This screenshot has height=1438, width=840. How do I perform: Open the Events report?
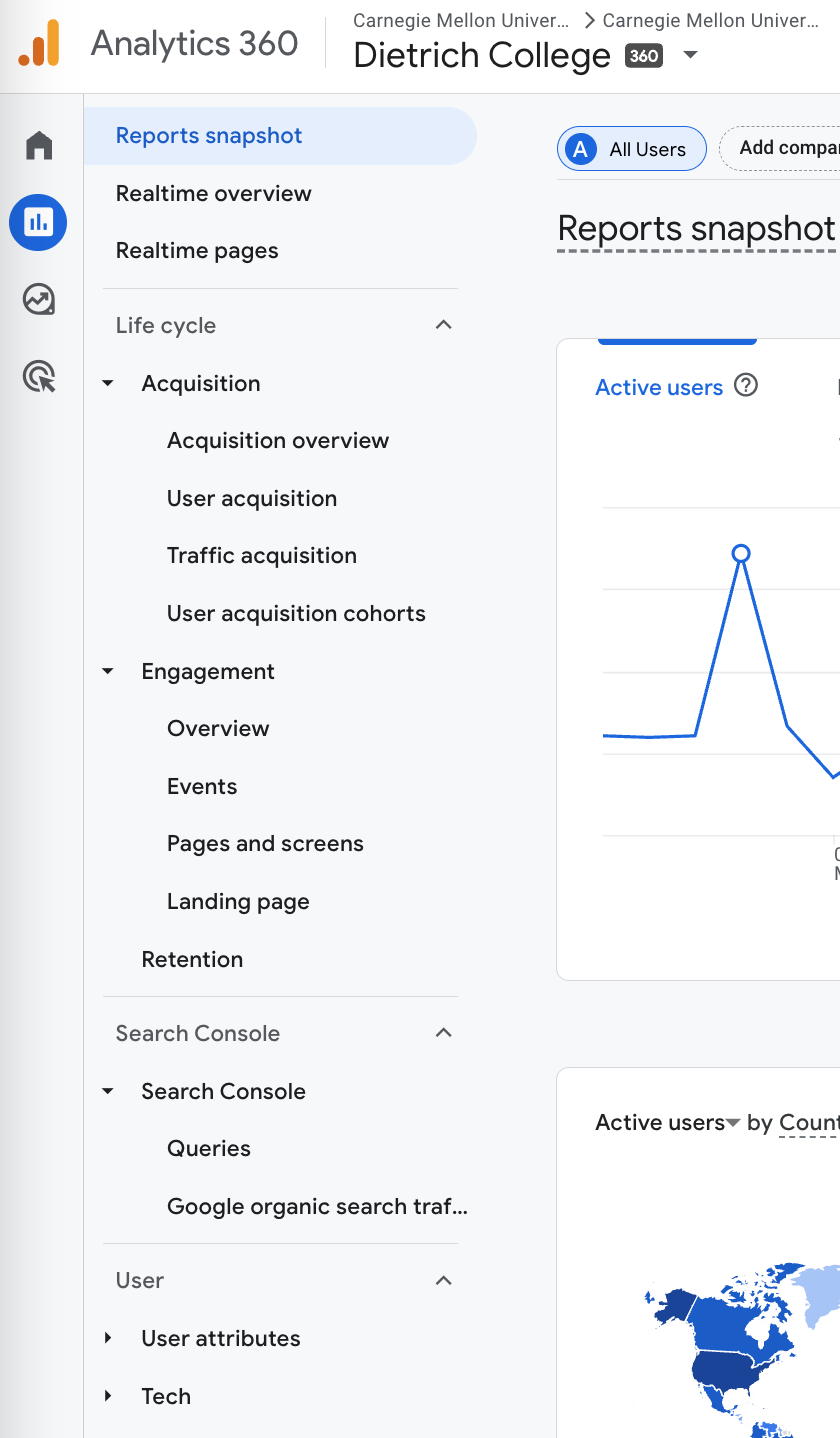[x=202, y=786]
